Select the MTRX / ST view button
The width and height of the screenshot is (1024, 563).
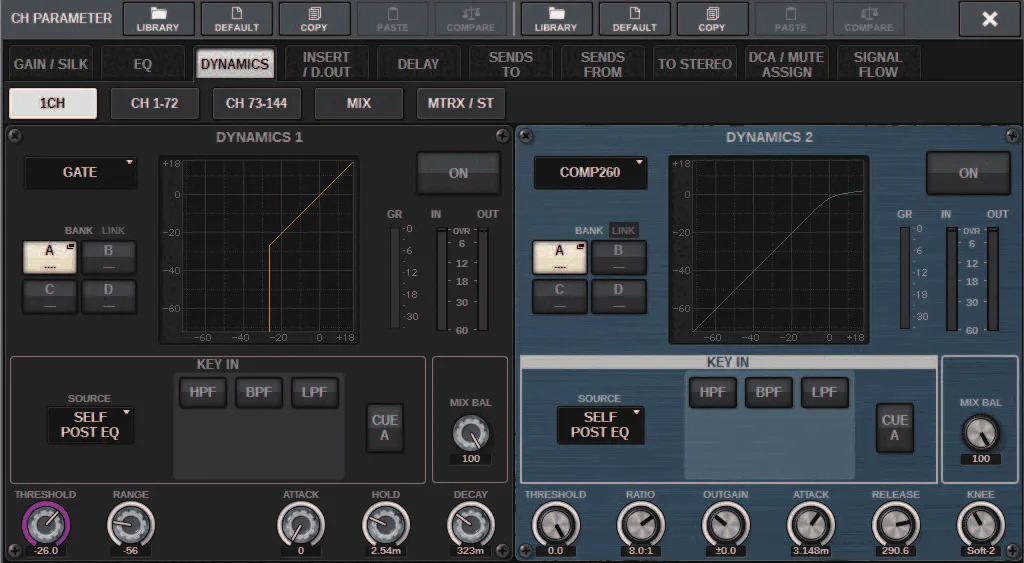click(x=460, y=103)
